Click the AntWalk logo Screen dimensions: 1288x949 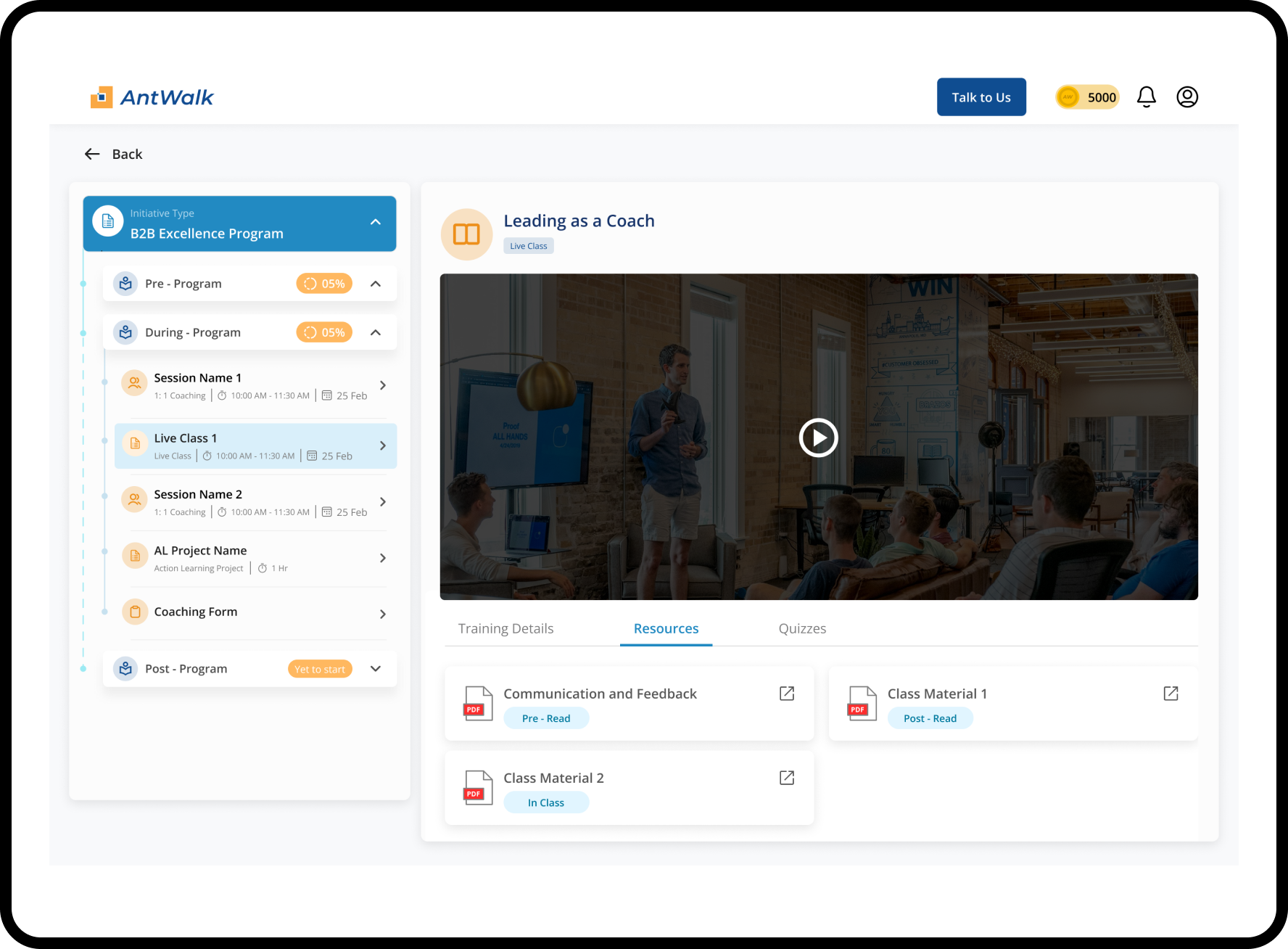point(152,97)
